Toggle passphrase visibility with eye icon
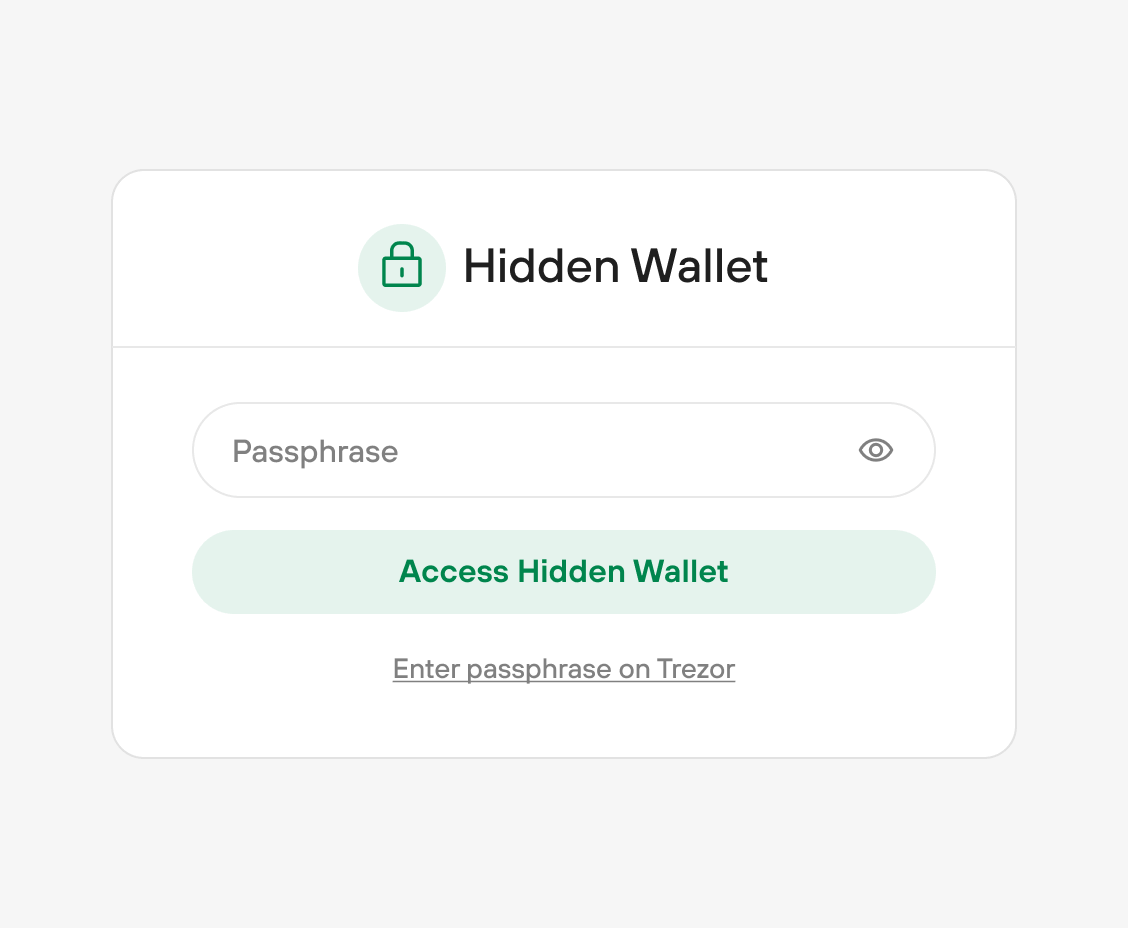The height and width of the screenshot is (928, 1128). point(875,450)
